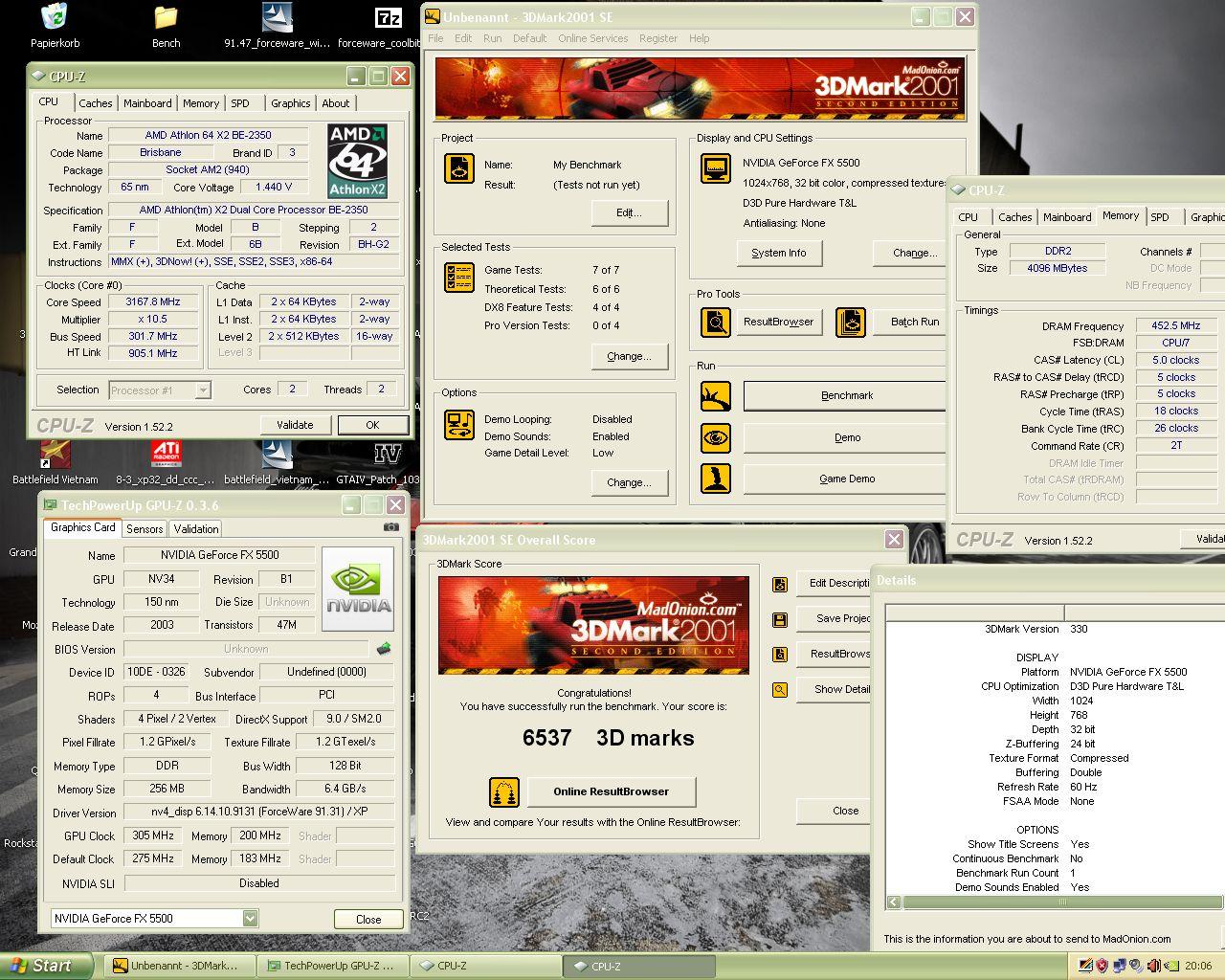Click the Project icon in 3DMark
1225x980 pixels.
459,168
